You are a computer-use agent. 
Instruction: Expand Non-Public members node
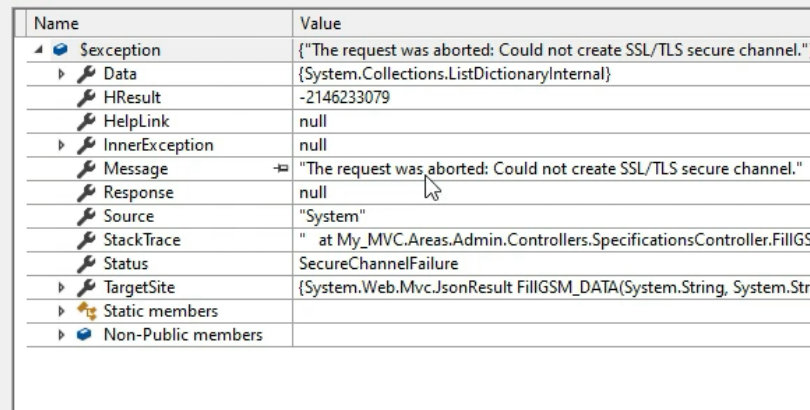61,335
